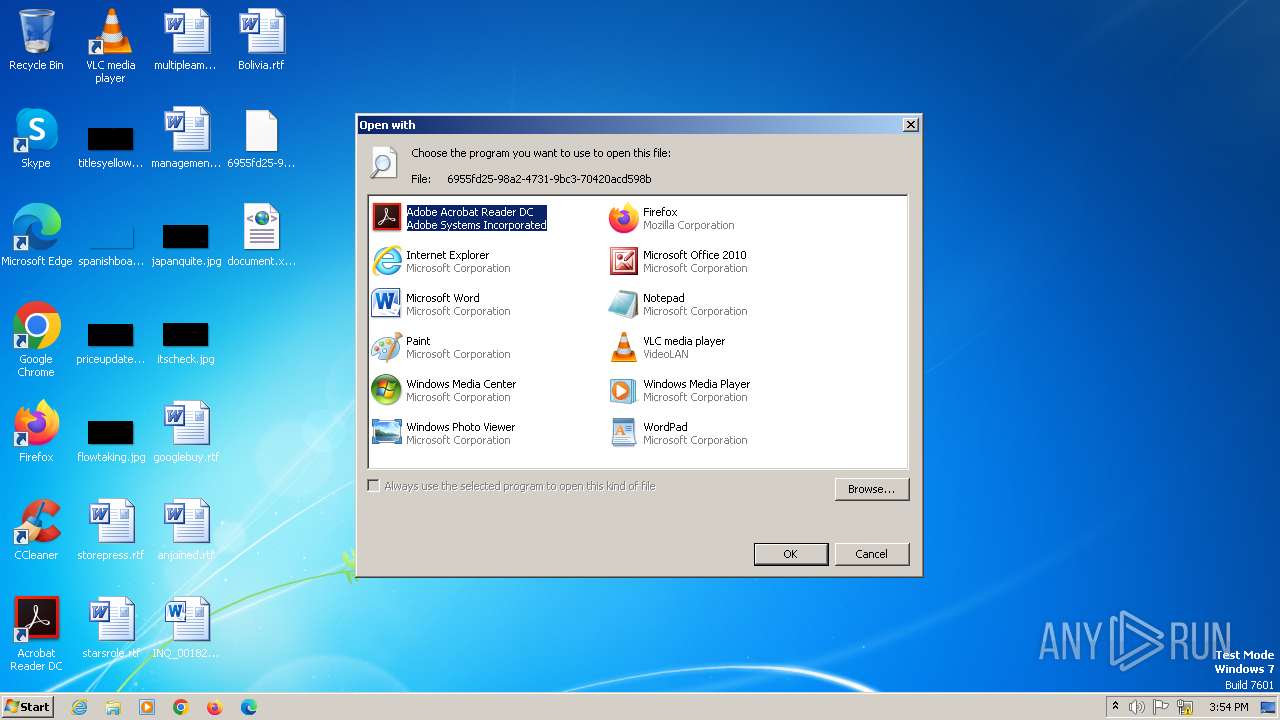Select Windows Photo Viewer icon
The height and width of the screenshot is (720, 1280).
(x=386, y=433)
